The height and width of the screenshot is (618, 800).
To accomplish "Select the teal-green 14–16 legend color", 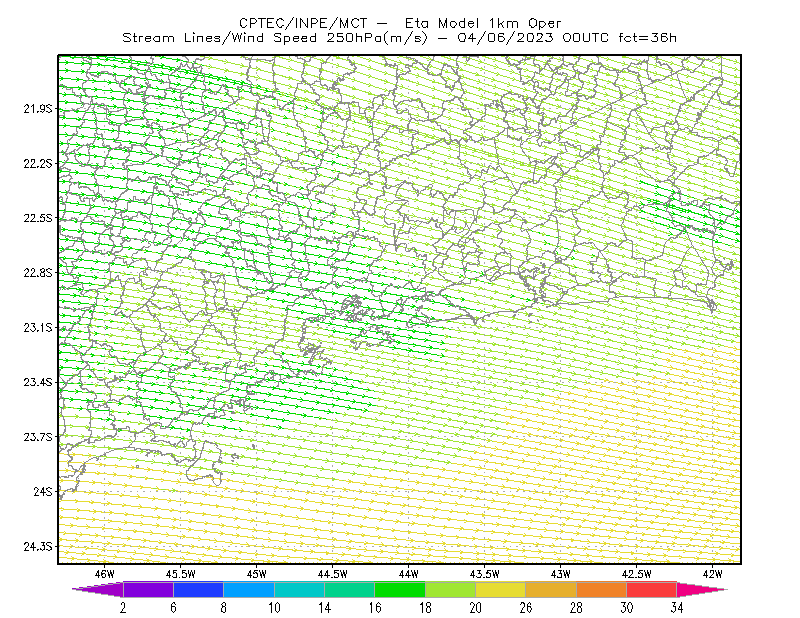I will pyautogui.click(x=349, y=589).
